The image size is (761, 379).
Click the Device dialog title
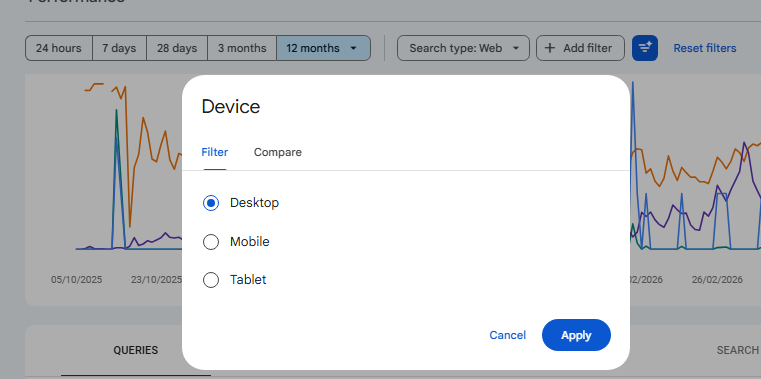coord(231,107)
